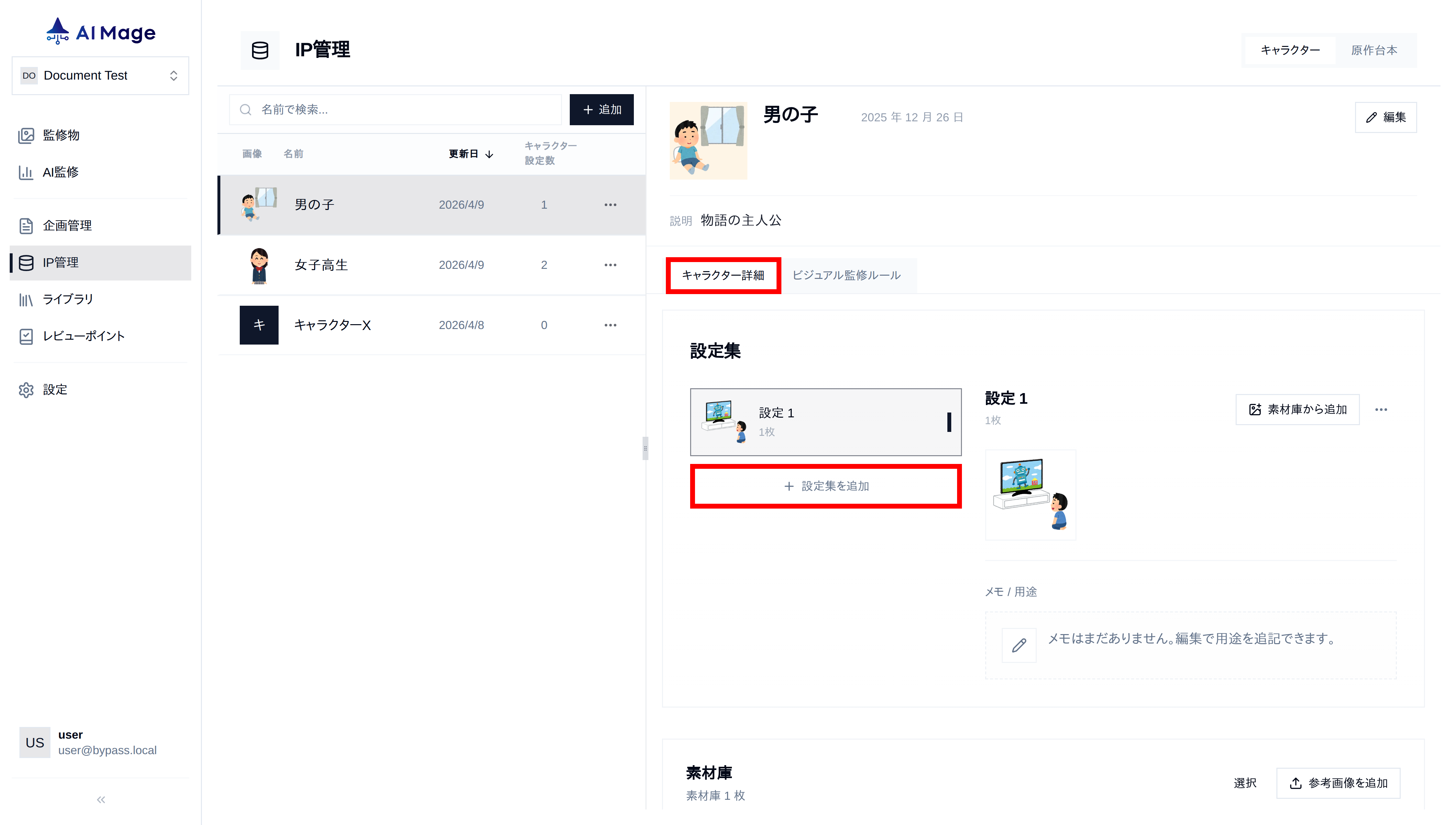1456x825 pixels.
Task: Open 監修物 from the sidebar
Action: click(61, 135)
